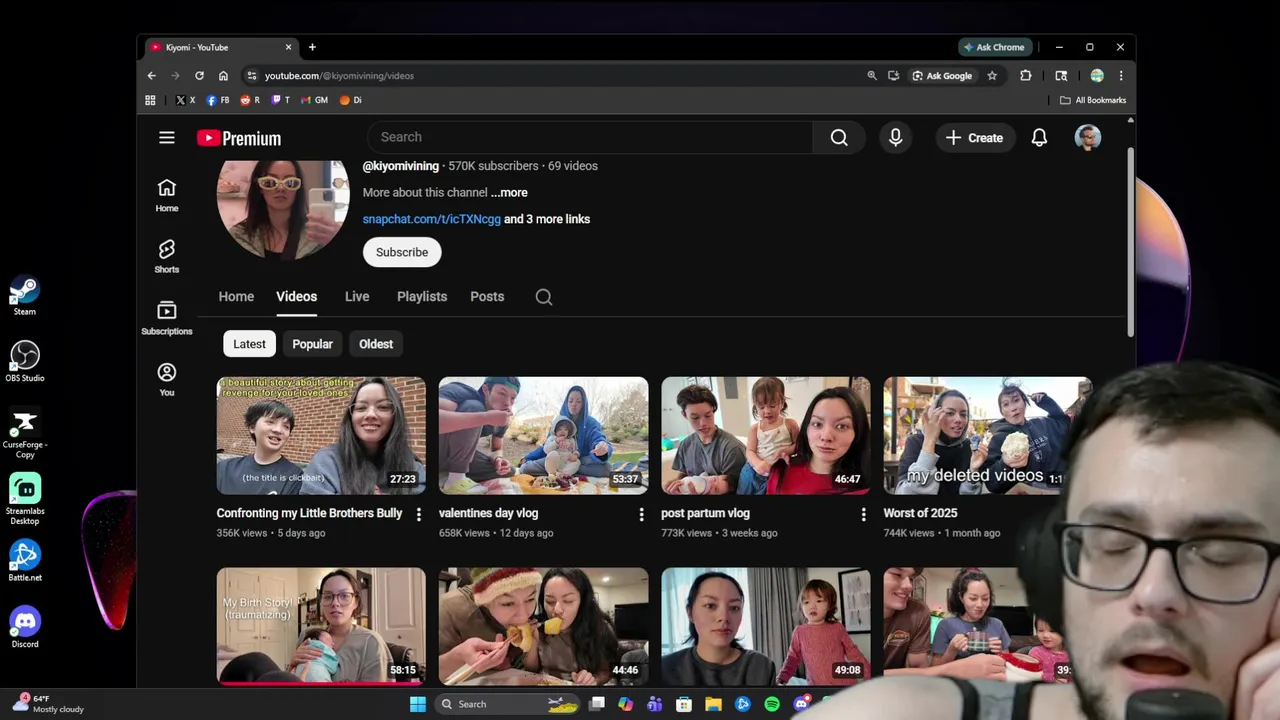
Task: Open Chrome home page button
Action: point(223,76)
